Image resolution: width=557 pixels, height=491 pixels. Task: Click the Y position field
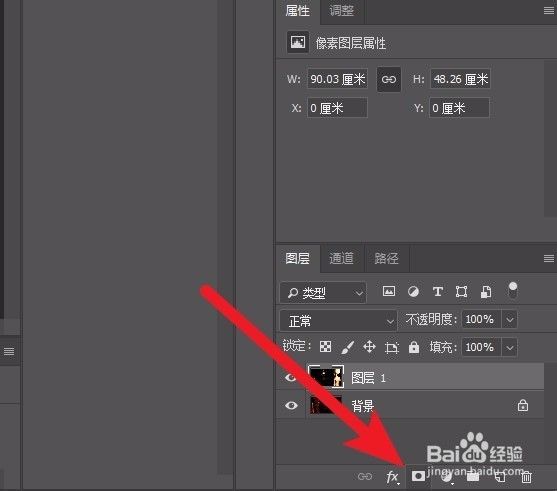pos(459,108)
